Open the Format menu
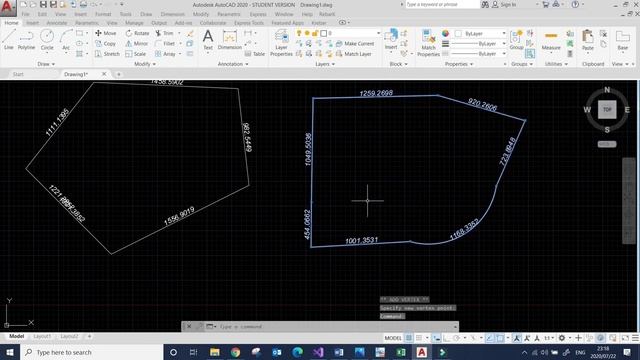 coord(103,14)
